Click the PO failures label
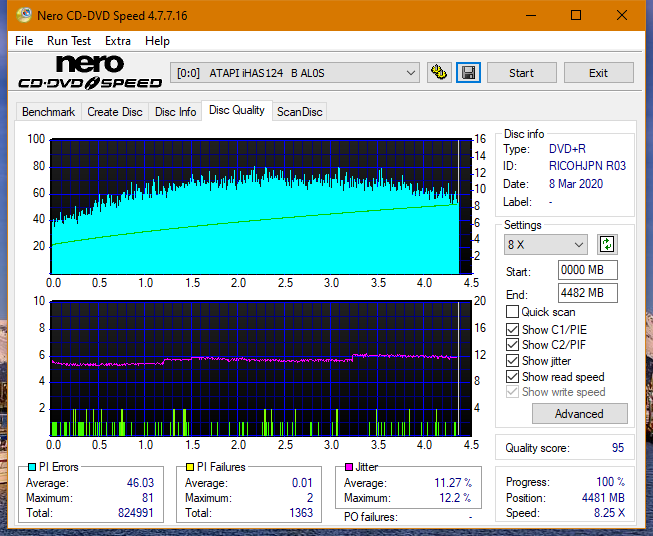653x536 pixels. tap(371, 517)
